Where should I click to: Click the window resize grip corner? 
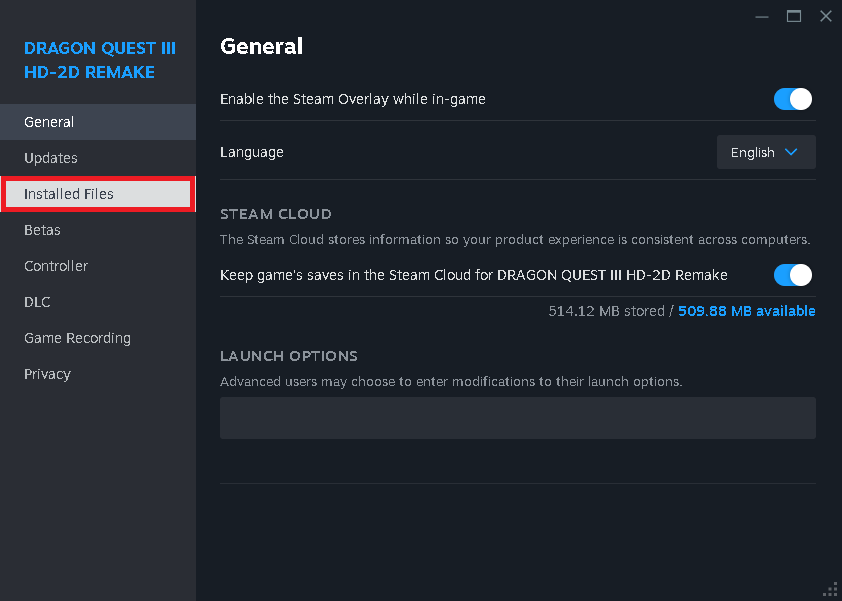(831, 590)
